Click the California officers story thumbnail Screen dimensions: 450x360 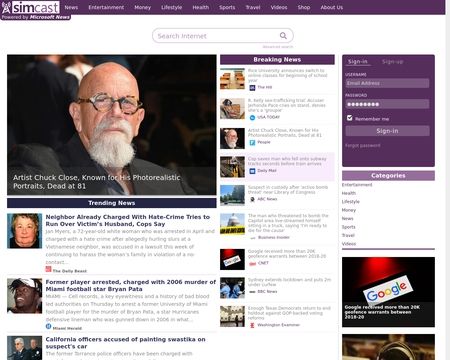25,348
